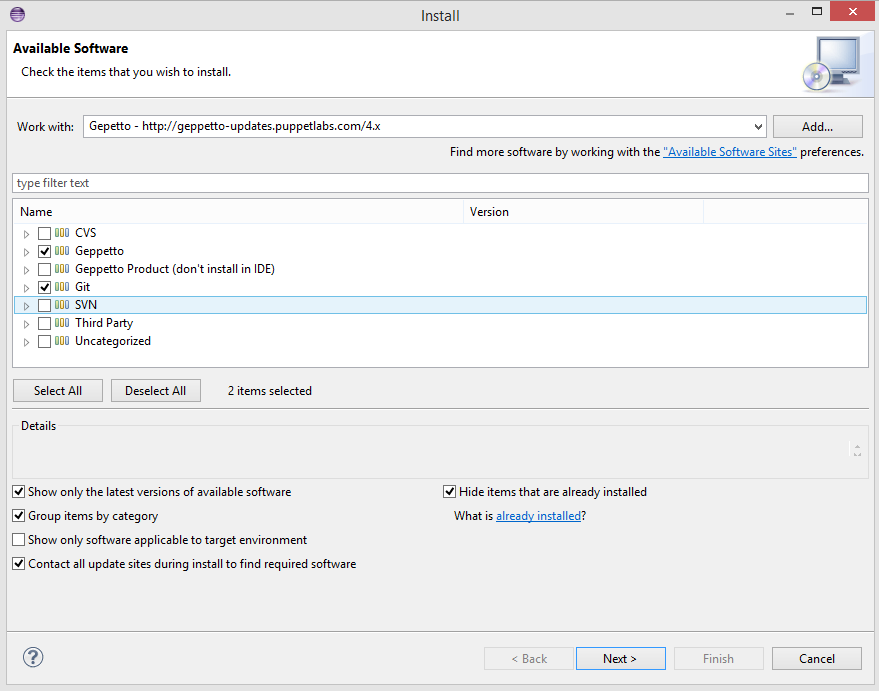Click the SVN category icon
The width and height of the screenshot is (879, 691).
point(62,305)
